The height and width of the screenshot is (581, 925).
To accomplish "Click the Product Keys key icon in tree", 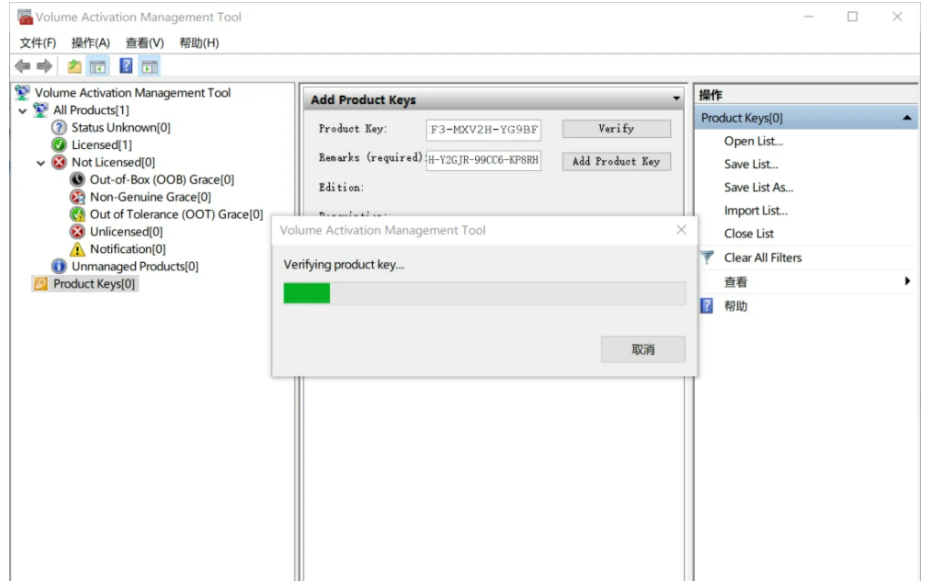I will (41, 284).
